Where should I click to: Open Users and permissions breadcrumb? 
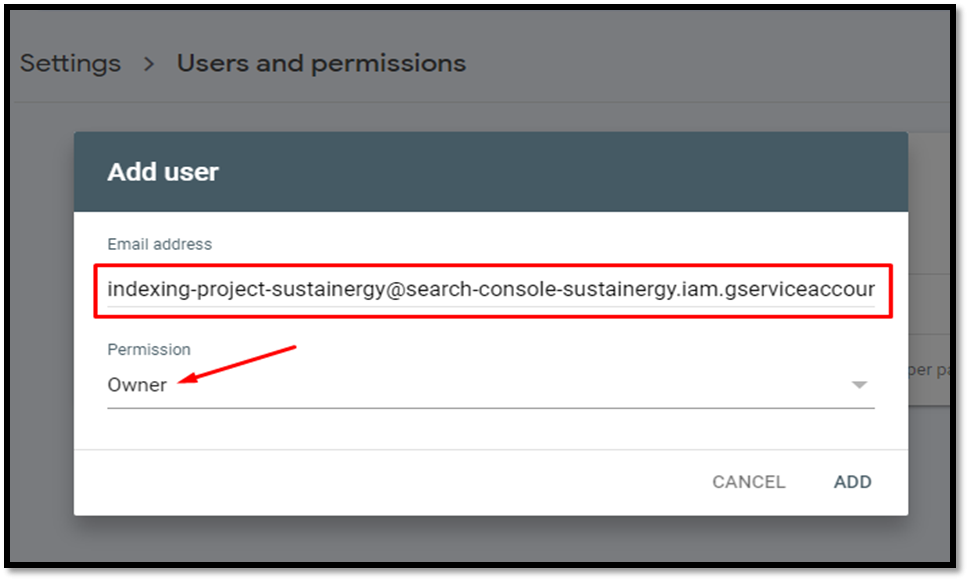click(x=321, y=63)
